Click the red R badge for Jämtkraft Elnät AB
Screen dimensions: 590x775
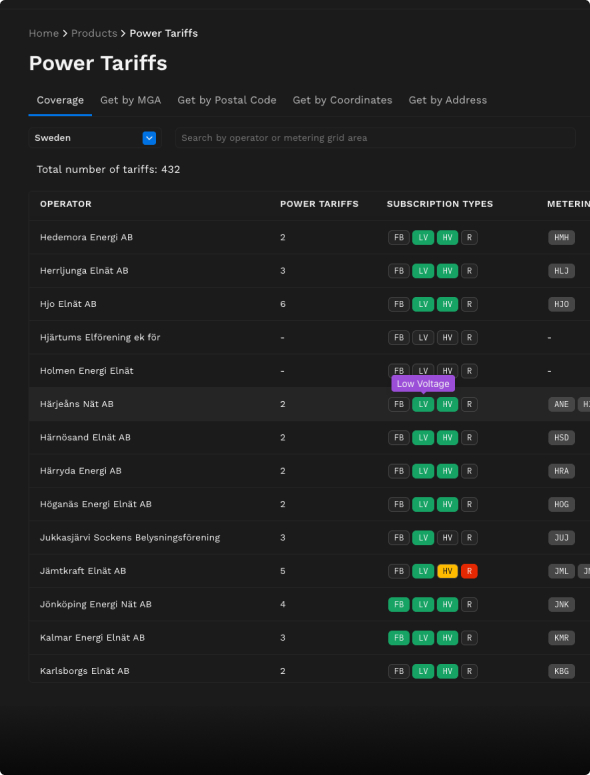coord(469,571)
